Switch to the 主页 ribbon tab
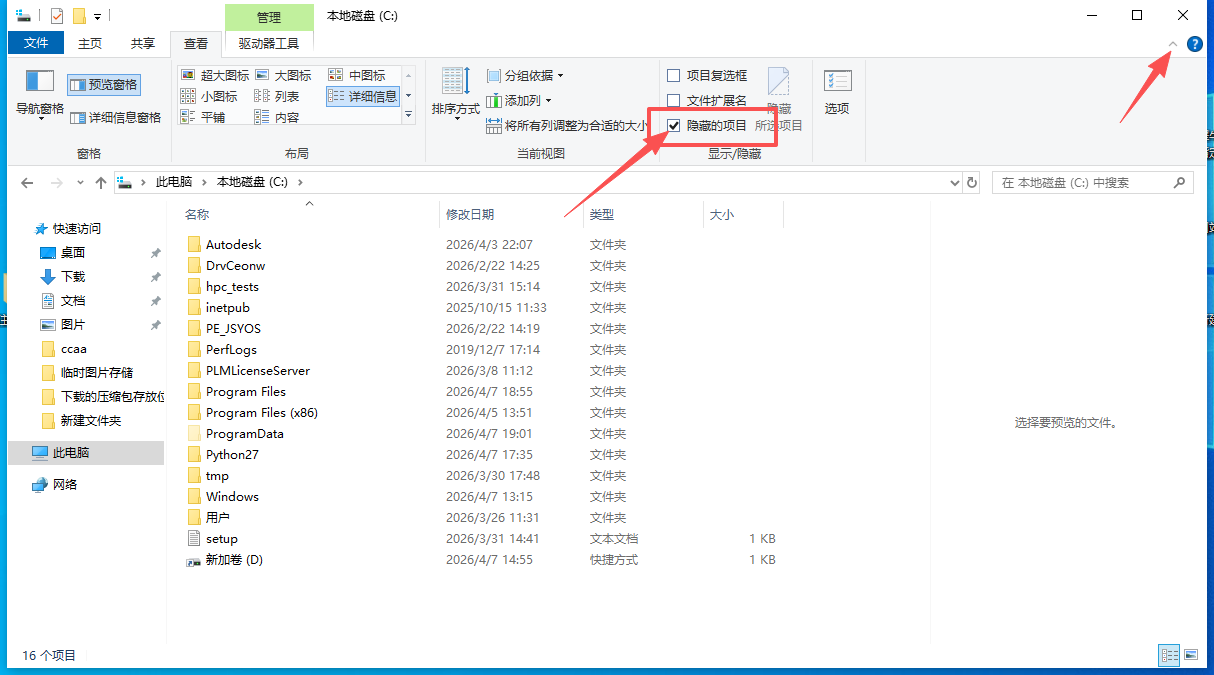 point(89,43)
